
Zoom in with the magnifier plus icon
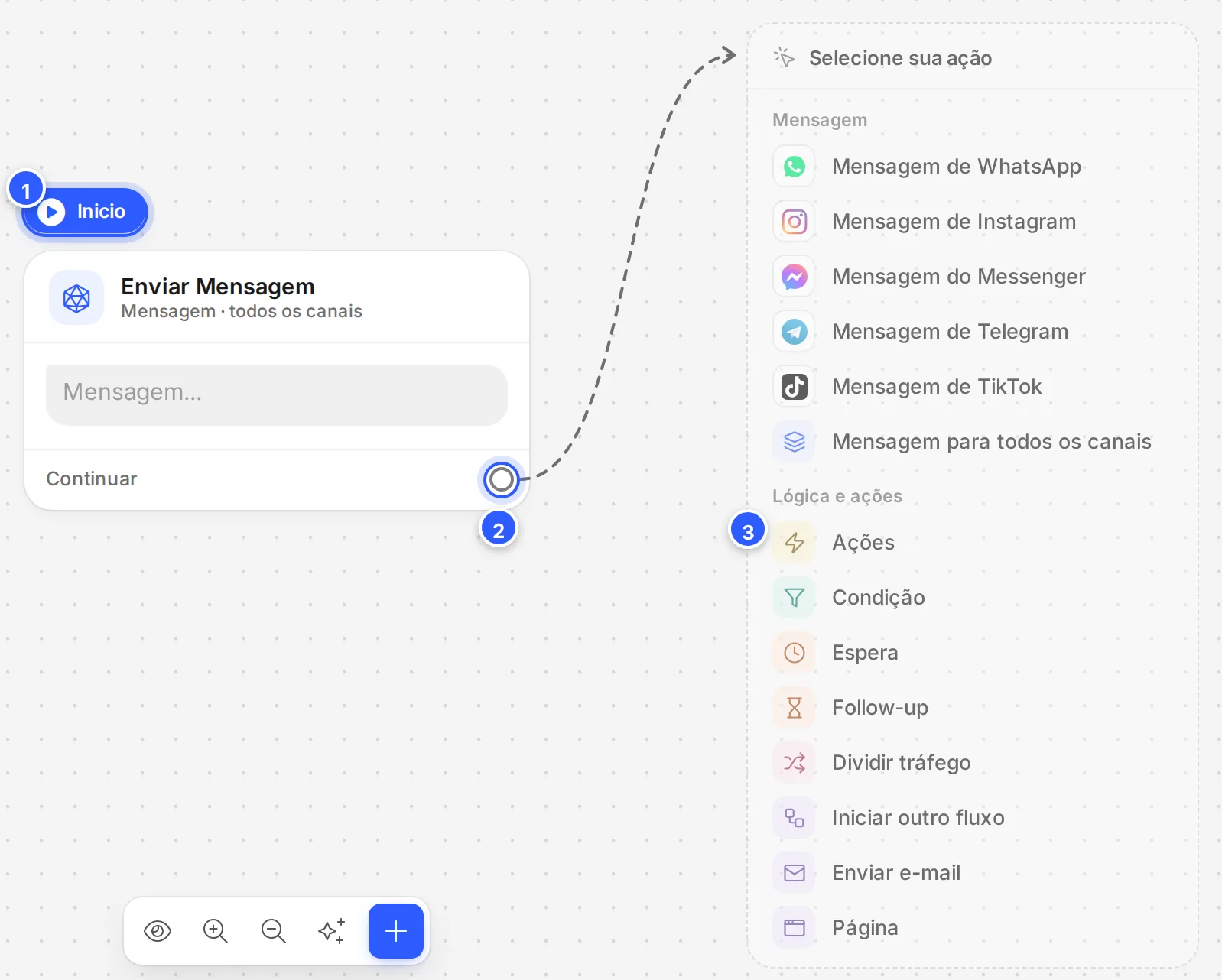[x=216, y=931]
